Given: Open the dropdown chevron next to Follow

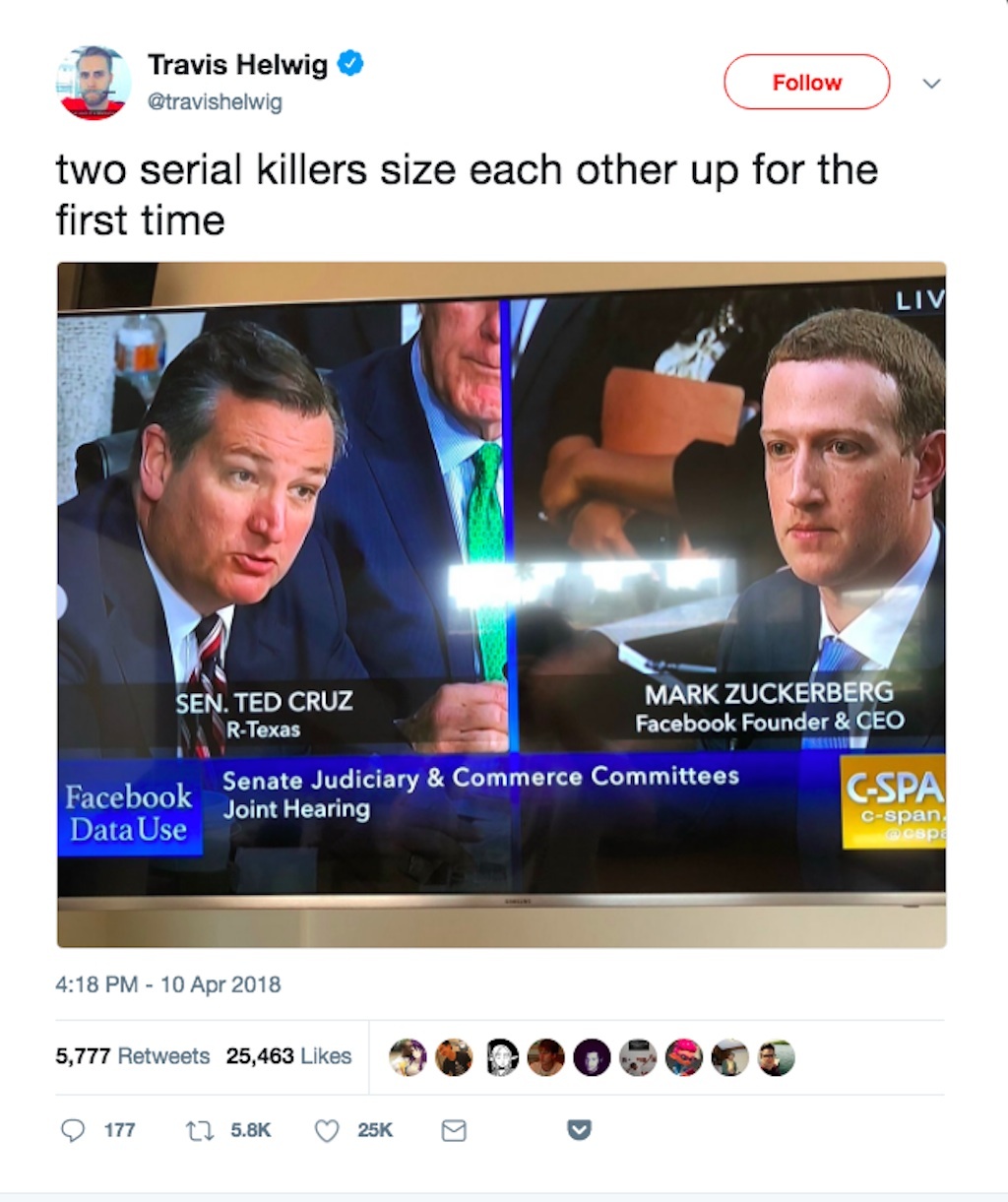Looking at the screenshot, I should 931,85.
